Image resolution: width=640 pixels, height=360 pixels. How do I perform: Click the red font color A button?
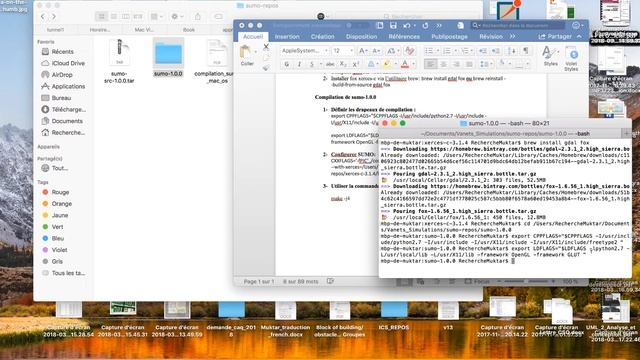click(x=404, y=64)
